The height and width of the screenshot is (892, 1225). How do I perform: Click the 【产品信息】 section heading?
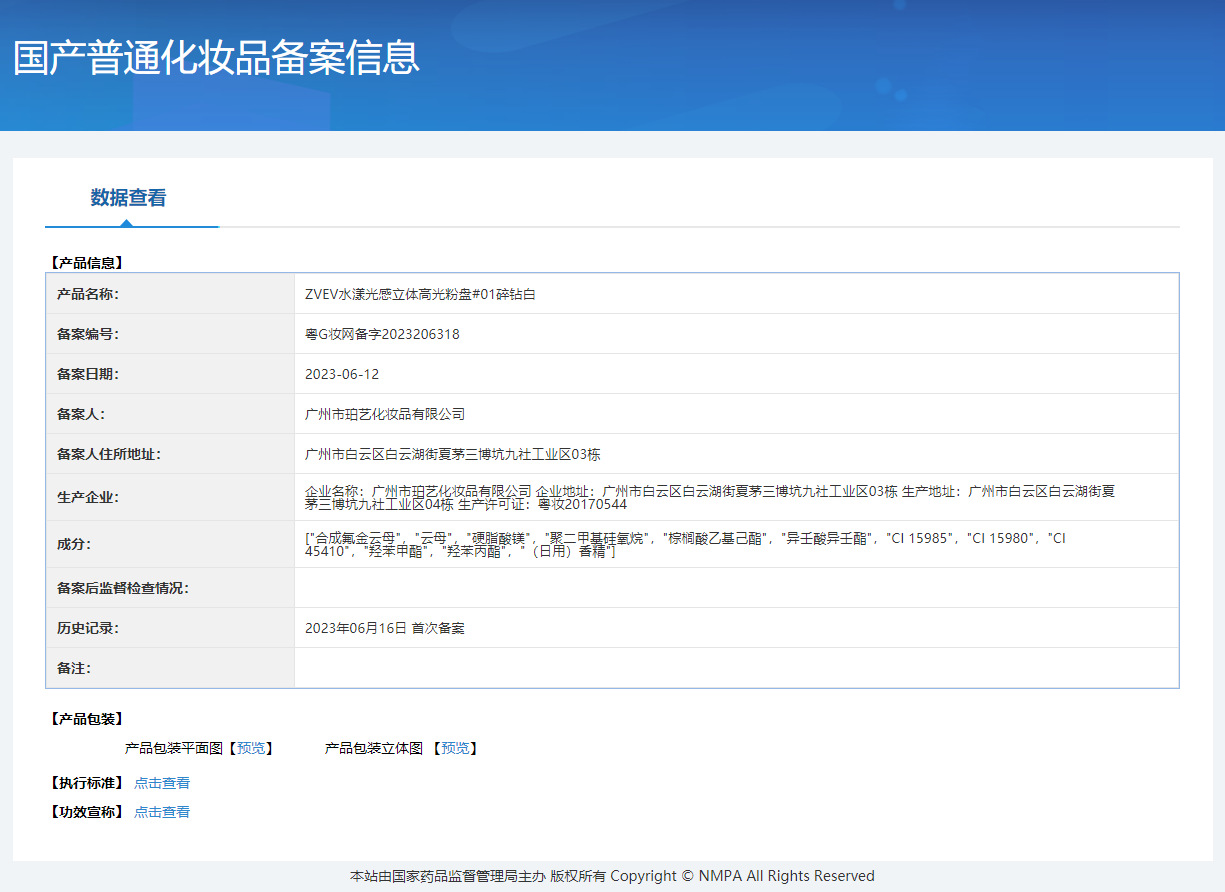click(86, 263)
